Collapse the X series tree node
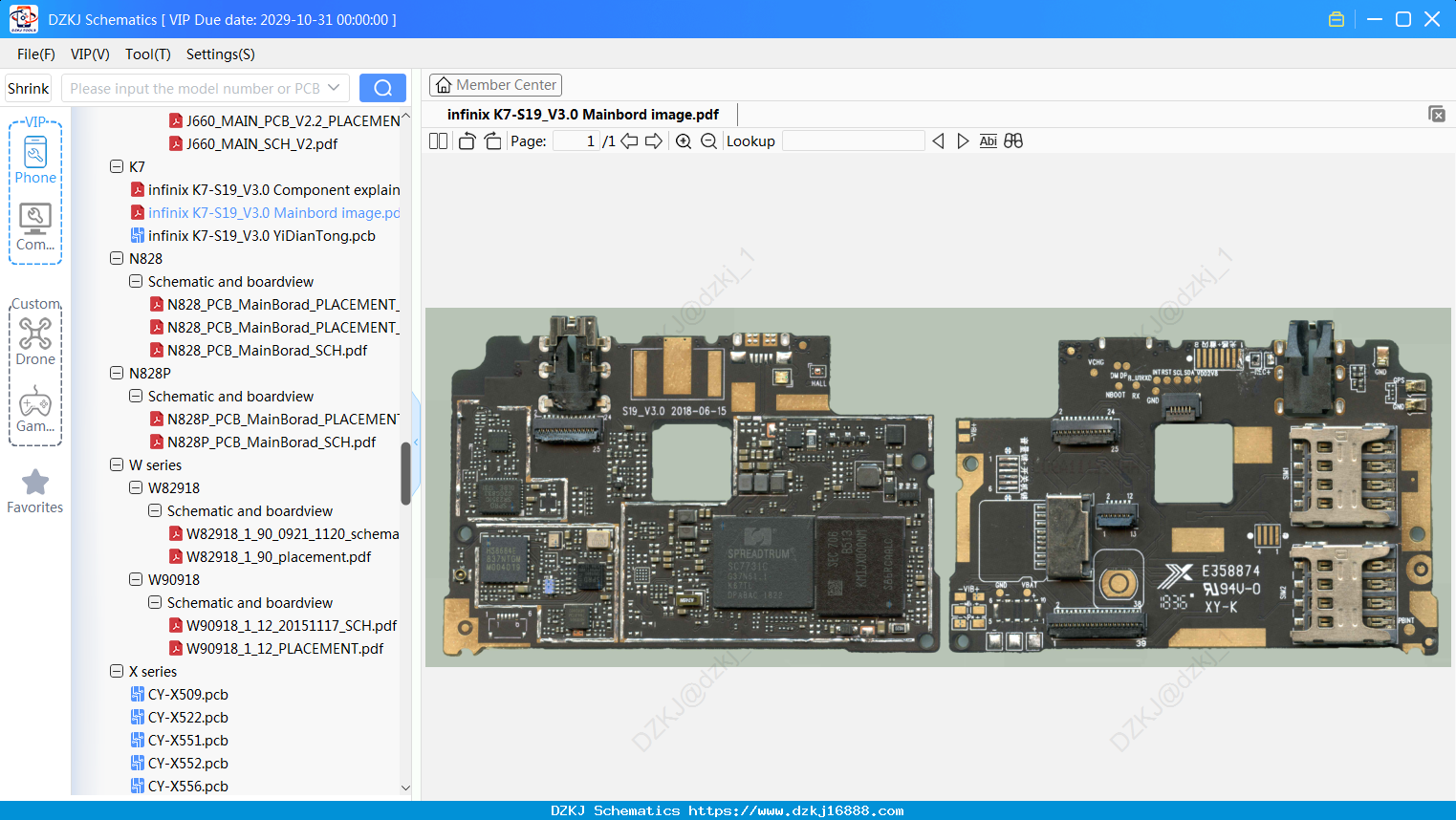 [x=117, y=671]
